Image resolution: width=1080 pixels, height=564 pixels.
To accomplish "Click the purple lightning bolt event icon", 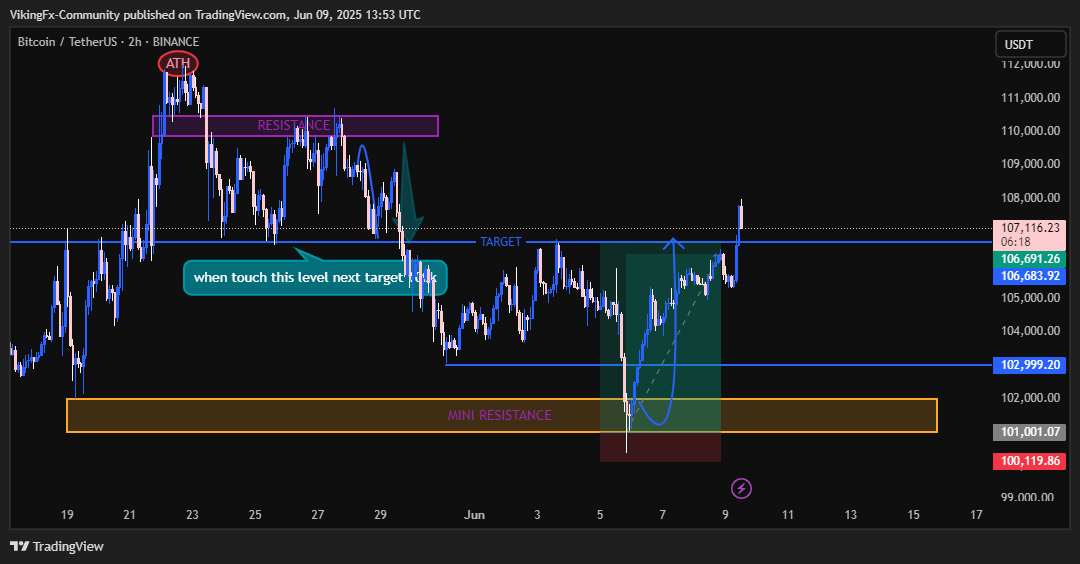I will tap(741, 489).
